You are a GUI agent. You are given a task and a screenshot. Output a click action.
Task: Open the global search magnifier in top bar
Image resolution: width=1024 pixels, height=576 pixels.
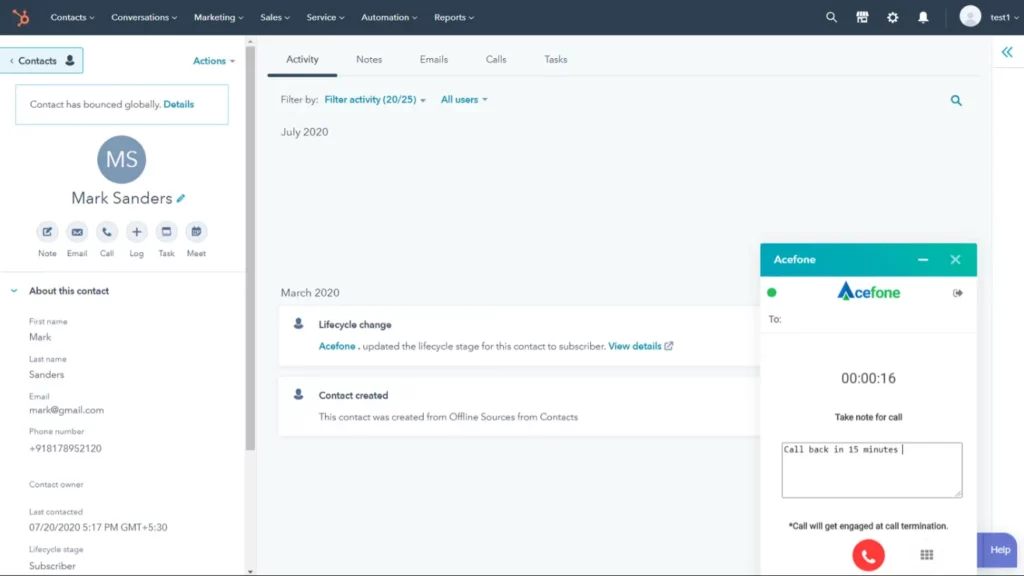pos(831,18)
